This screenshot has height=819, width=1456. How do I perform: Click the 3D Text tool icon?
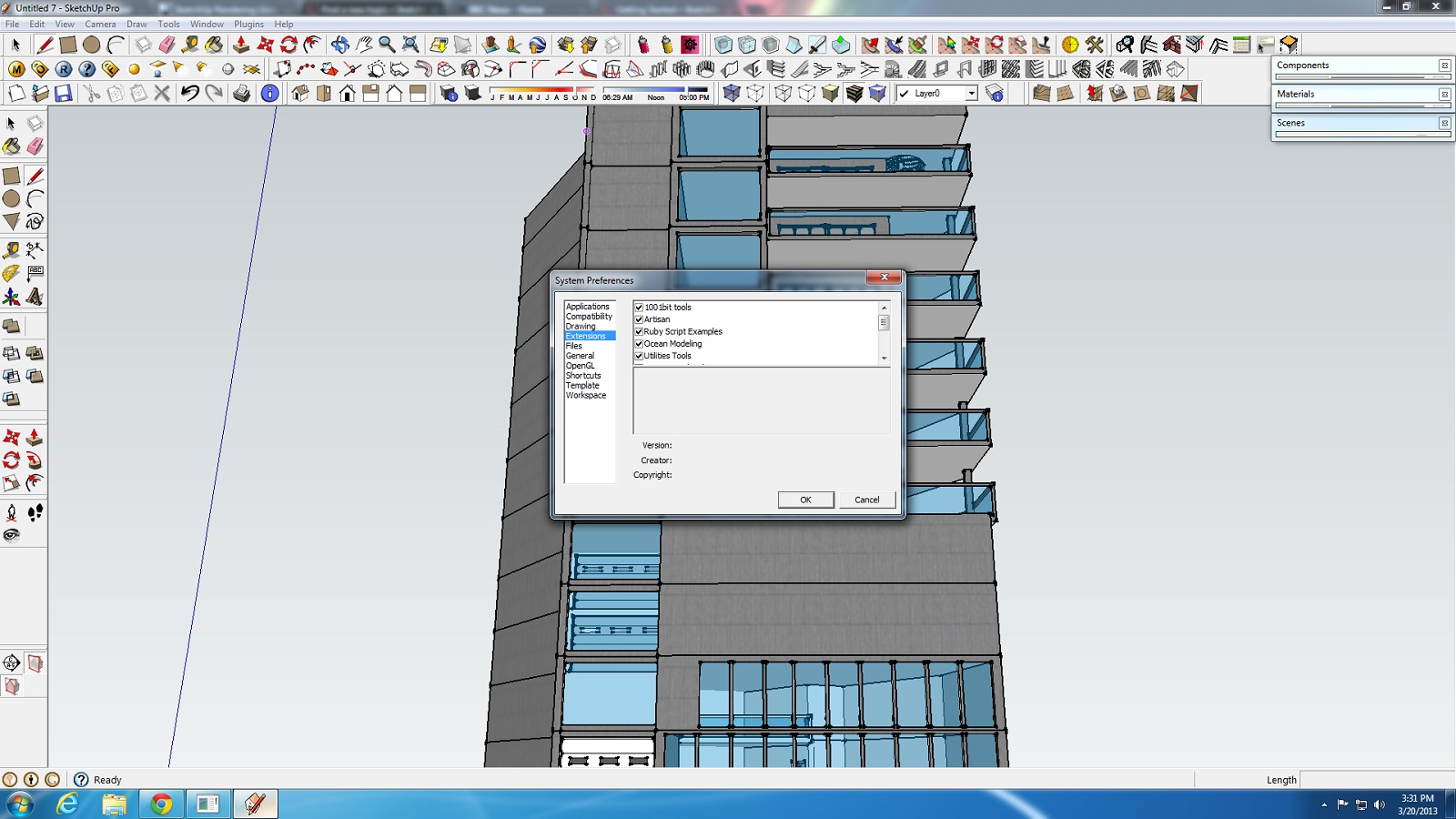click(x=35, y=297)
